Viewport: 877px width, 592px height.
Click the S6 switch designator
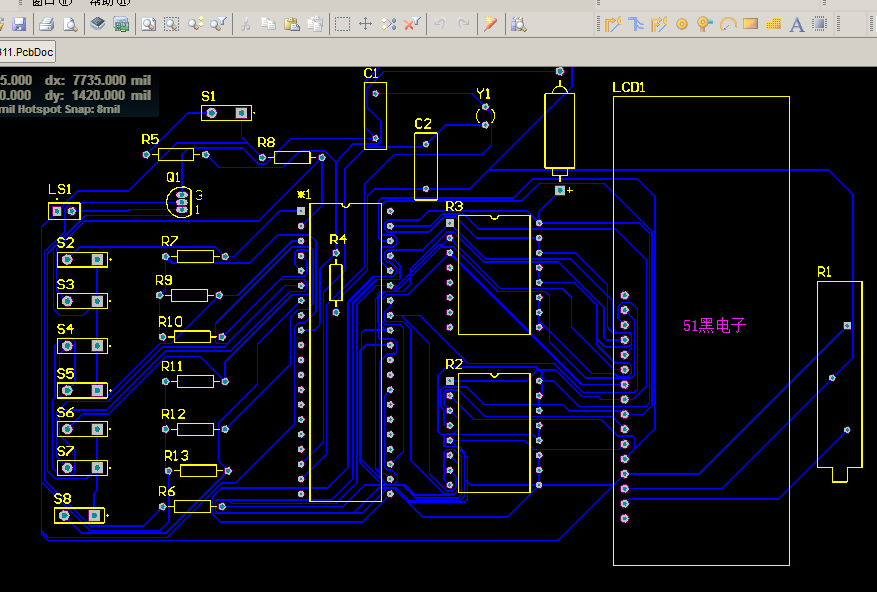coord(65,412)
